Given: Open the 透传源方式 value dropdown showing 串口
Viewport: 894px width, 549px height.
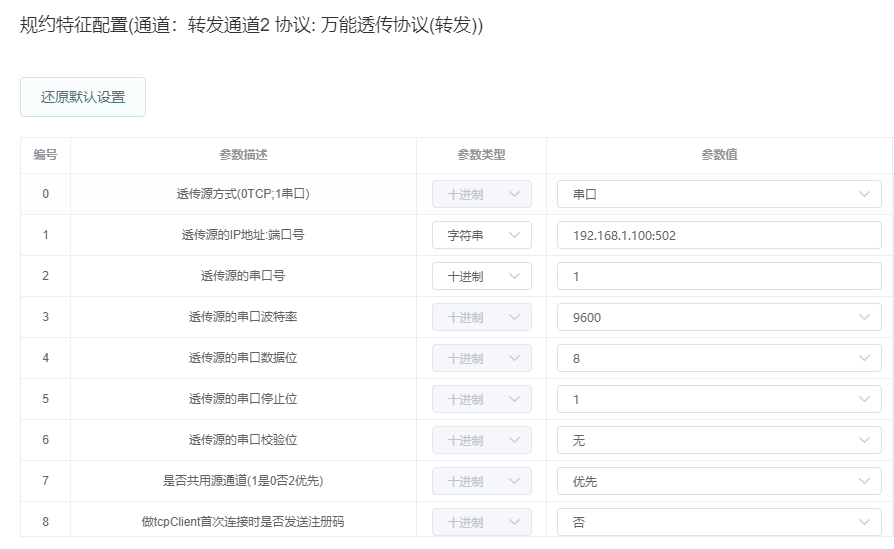Looking at the screenshot, I should point(719,194).
